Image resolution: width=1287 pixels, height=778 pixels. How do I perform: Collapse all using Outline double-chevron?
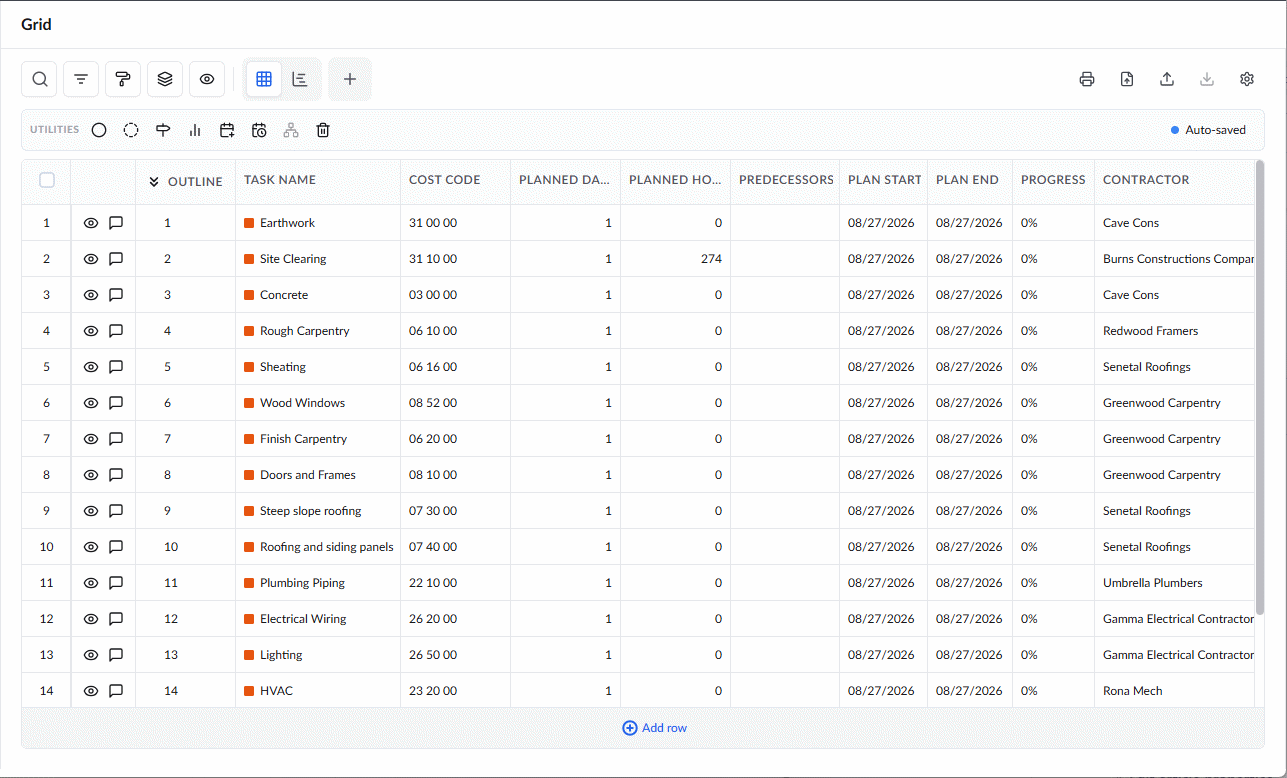coord(154,181)
